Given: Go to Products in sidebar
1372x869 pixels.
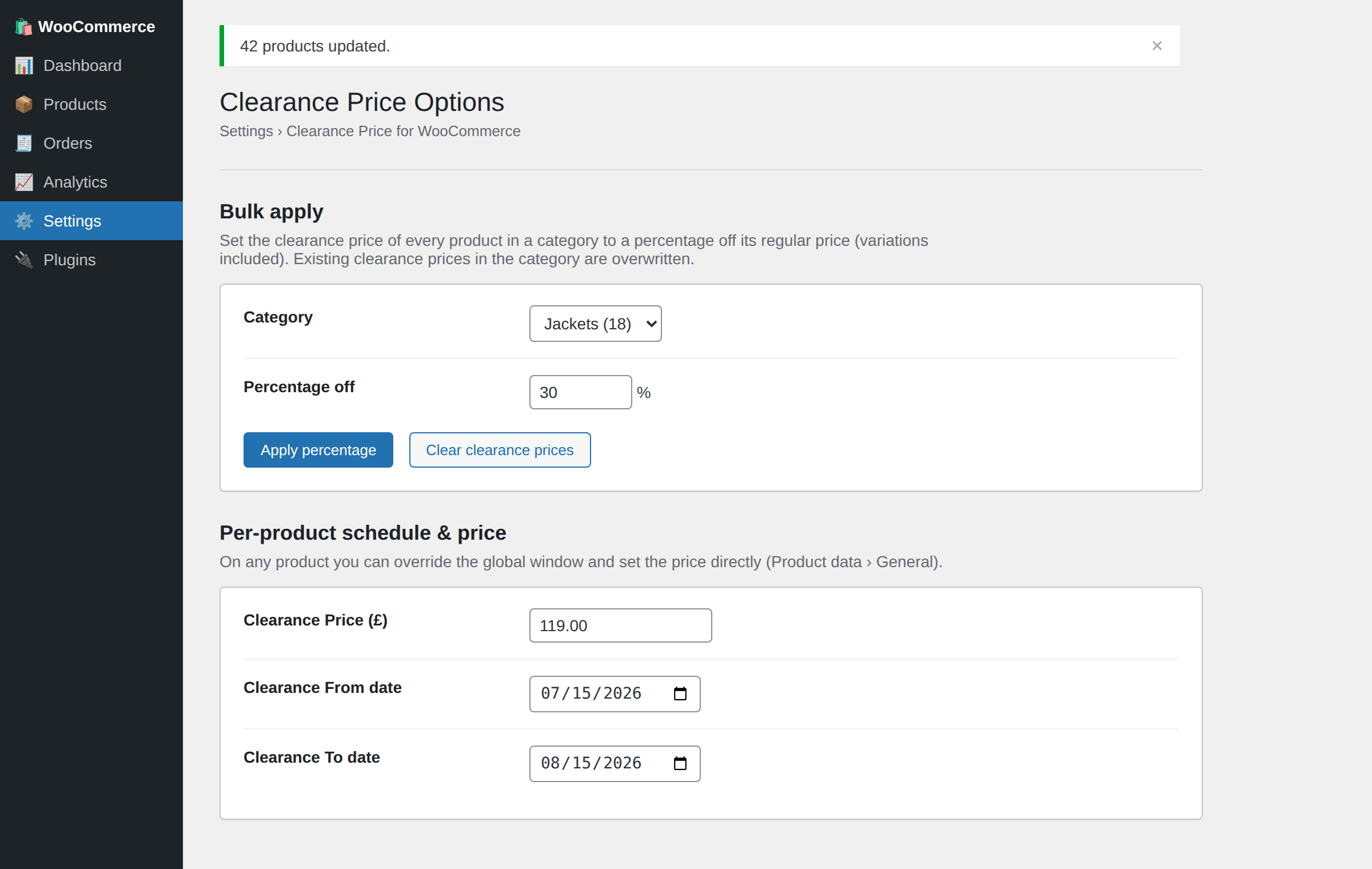Looking at the screenshot, I should coord(91,105).
